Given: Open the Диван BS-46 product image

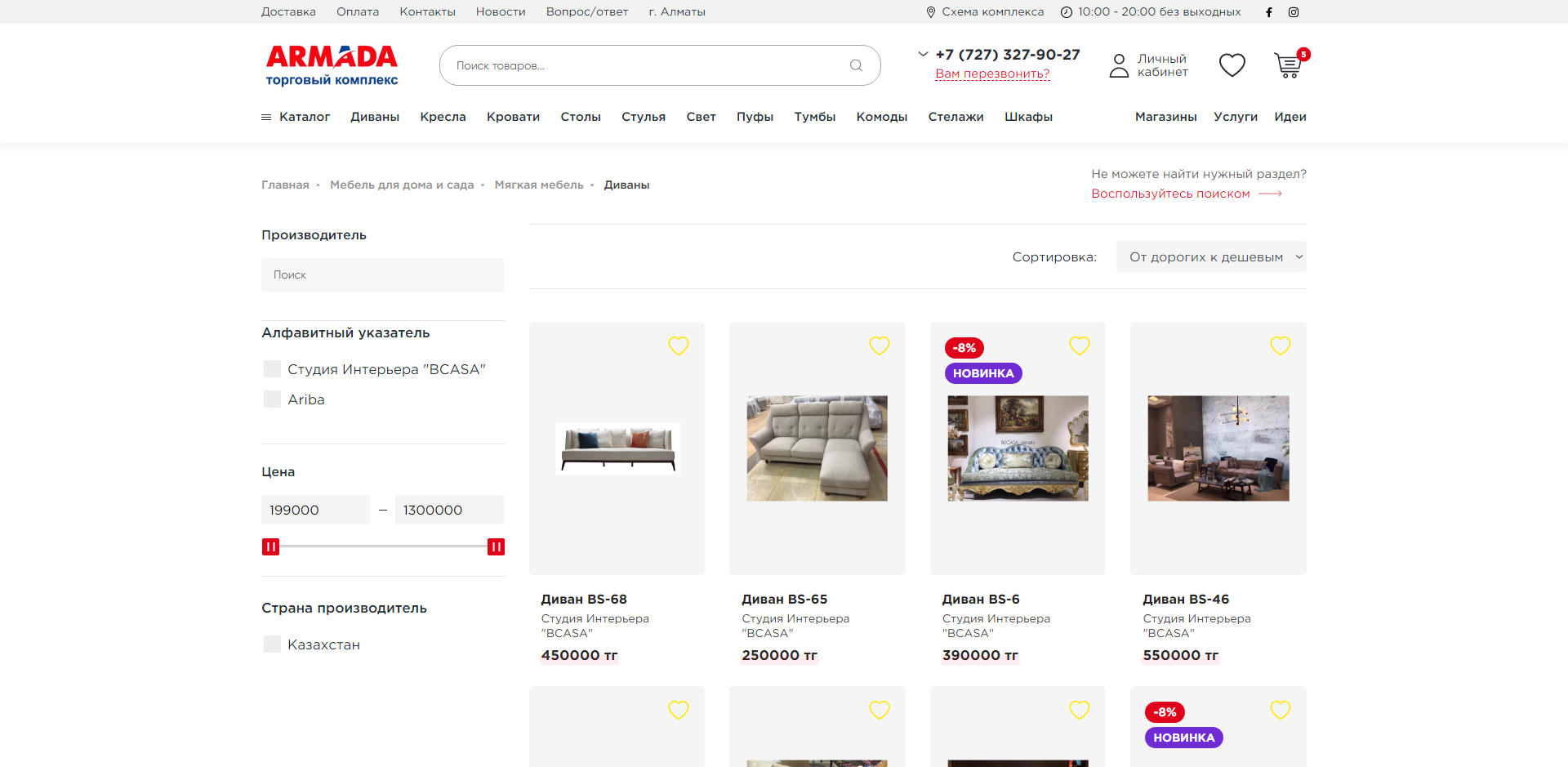Looking at the screenshot, I should pos(1218,448).
